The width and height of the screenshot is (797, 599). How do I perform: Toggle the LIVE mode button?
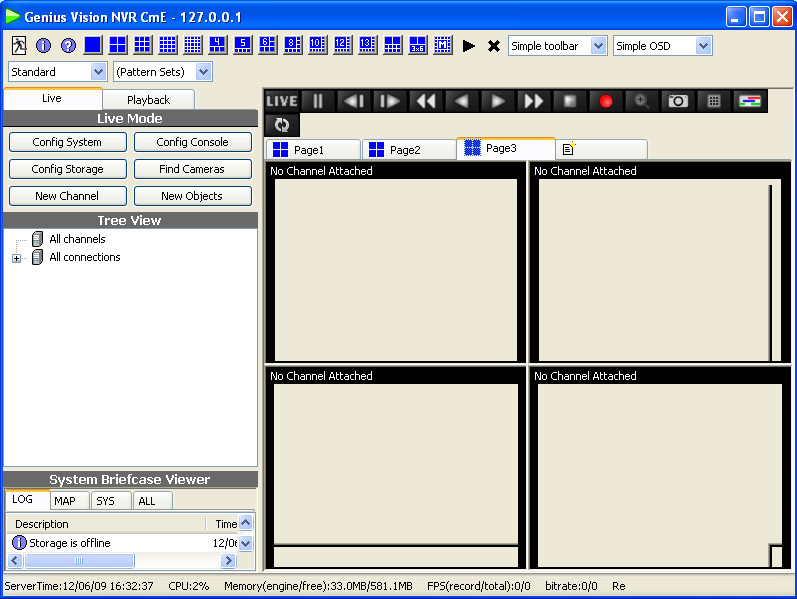point(282,101)
